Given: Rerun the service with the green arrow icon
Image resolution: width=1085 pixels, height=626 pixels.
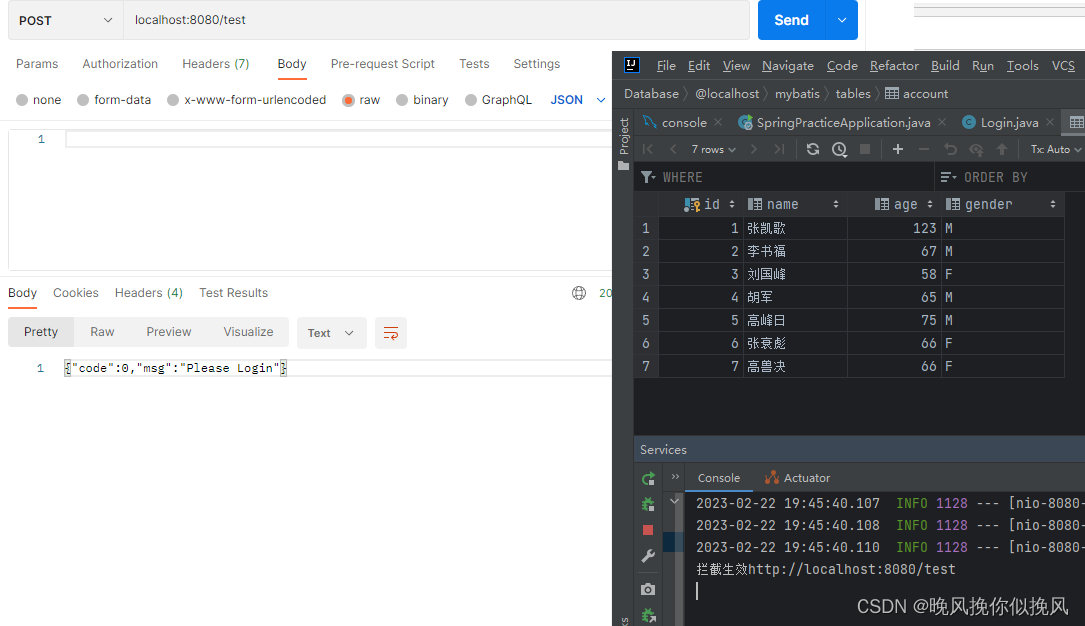Looking at the screenshot, I should [648, 479].
